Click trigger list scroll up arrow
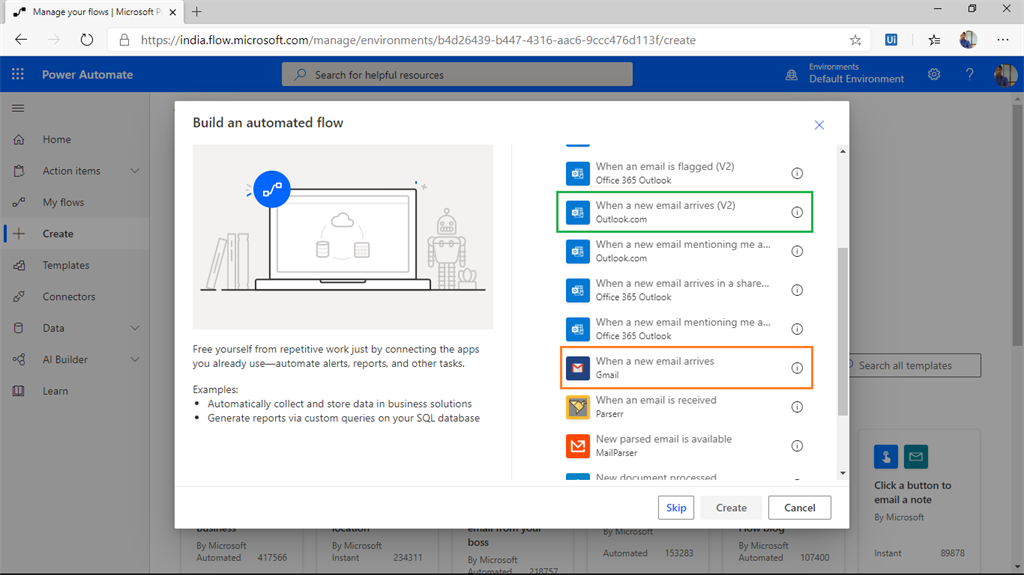The height and width of the screenshot is (575, 1024). point(842,151)
